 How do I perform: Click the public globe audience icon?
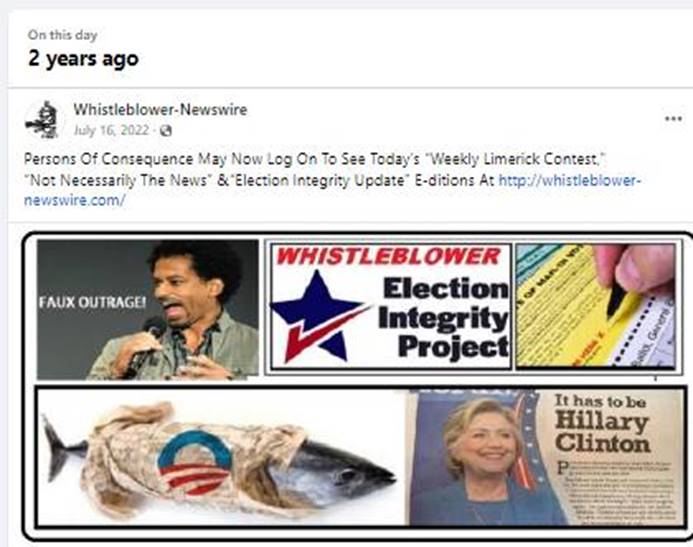tap(166, 131)
